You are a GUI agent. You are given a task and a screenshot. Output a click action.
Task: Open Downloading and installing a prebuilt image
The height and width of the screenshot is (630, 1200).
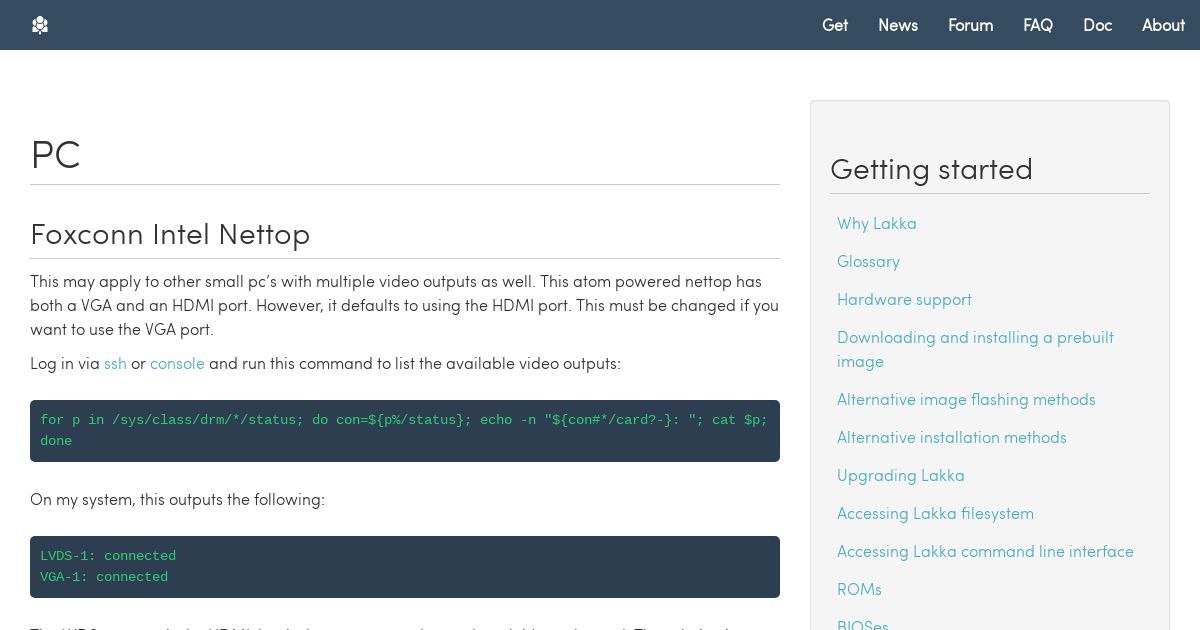click(975, 350)
